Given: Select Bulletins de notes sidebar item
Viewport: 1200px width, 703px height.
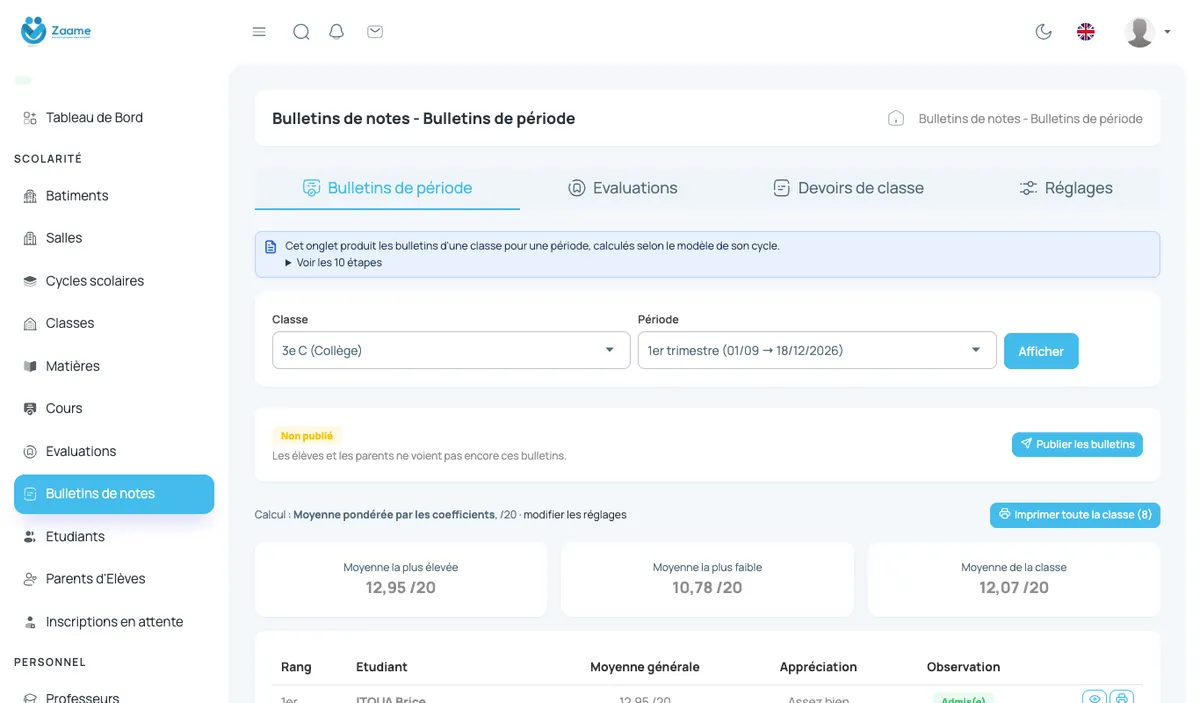Looking at the screenshot, I should click(x=114, y=494).
